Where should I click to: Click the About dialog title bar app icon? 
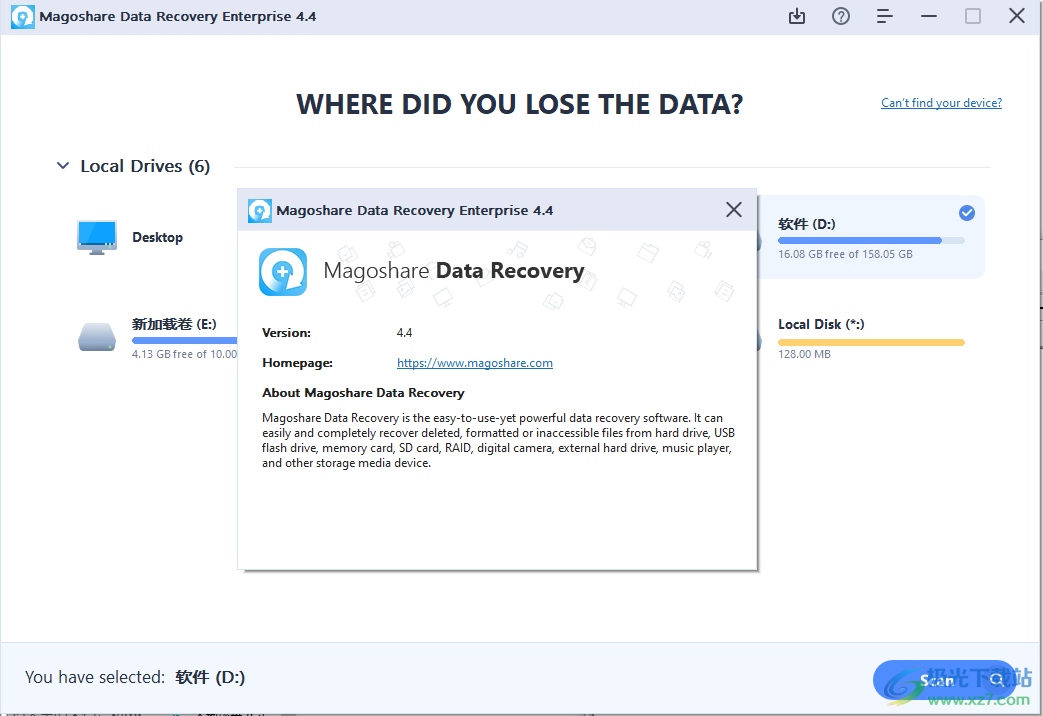259,210
